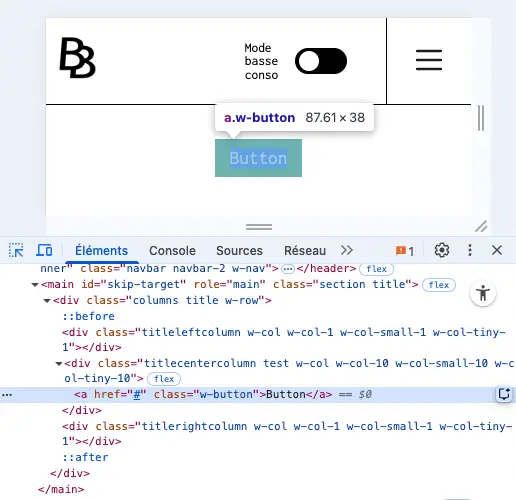Grab the corner viewport resize handle
The image size is (516, 500).
click(481, 226)
